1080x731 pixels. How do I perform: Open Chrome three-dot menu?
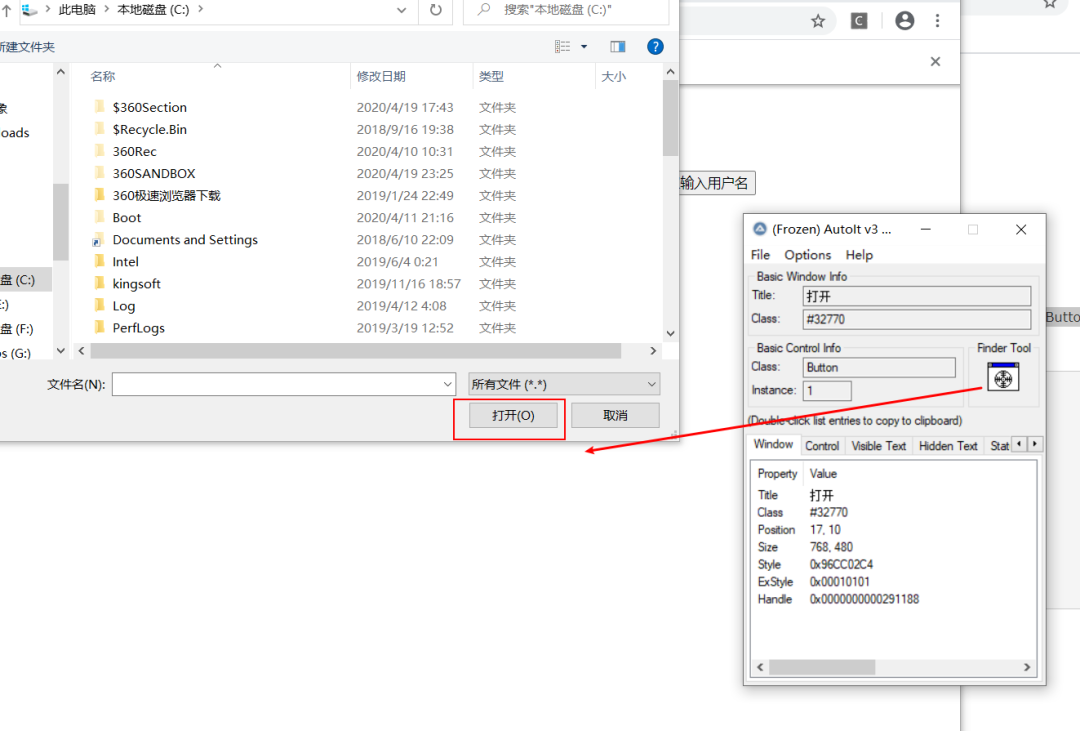point(937,21)
